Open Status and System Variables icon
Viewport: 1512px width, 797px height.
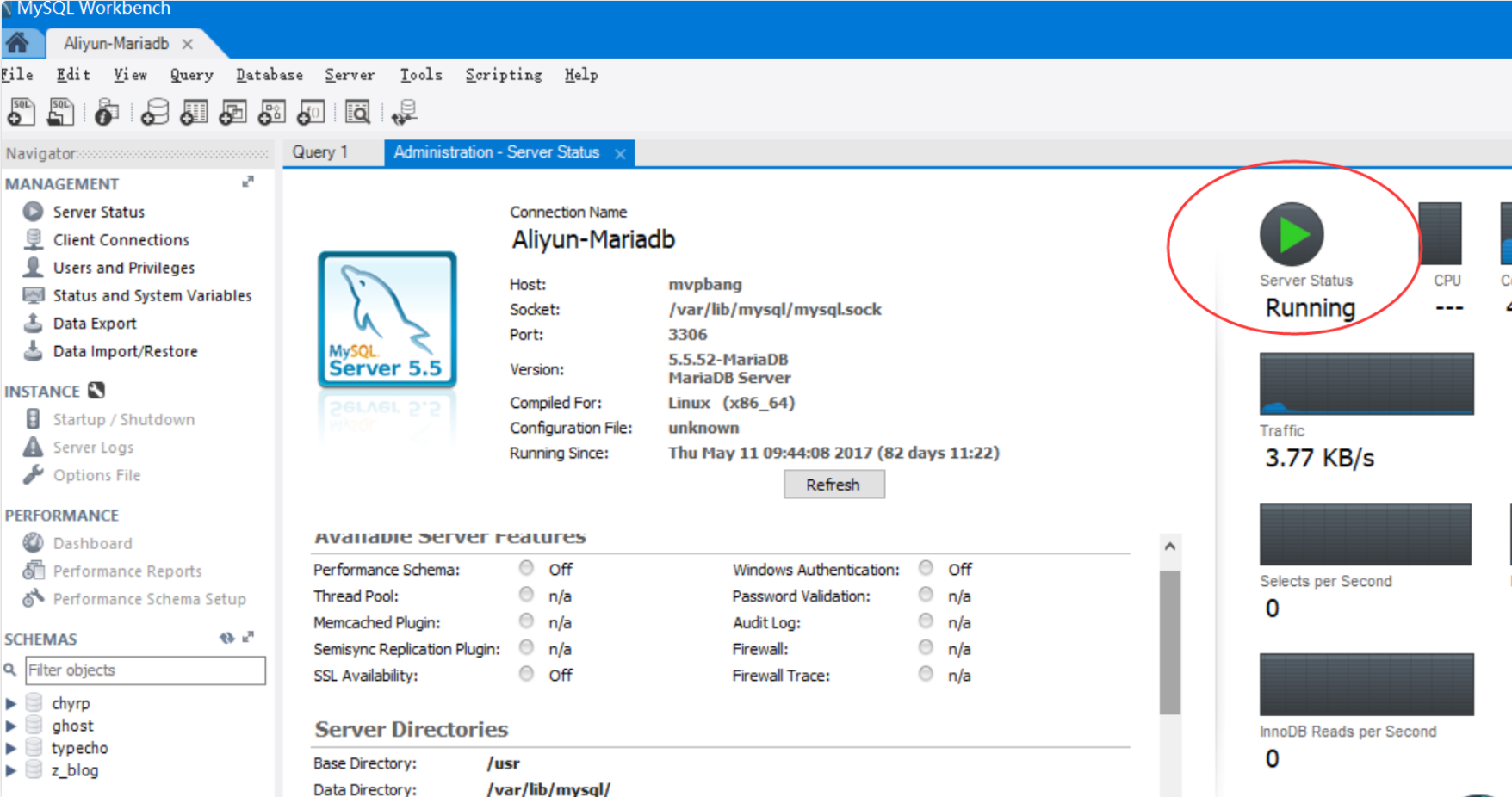[34, 295]
